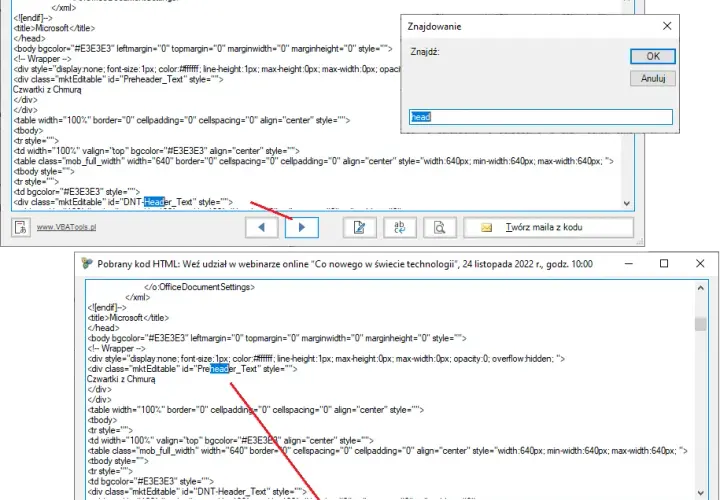Viewport: 720px width, 500px height.
Task: Click the '<body bgcolor="#E3E3E3"' line in lower window
Action: [277, 338]
